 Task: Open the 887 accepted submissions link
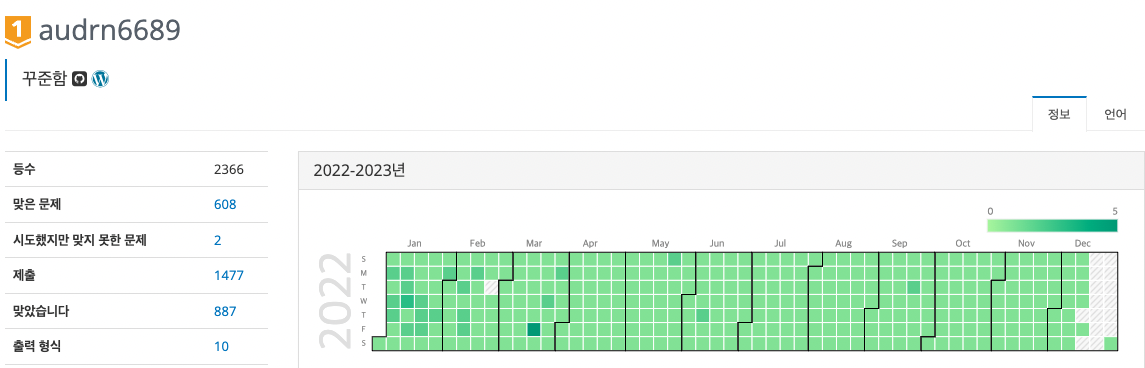tap(225, 311)
